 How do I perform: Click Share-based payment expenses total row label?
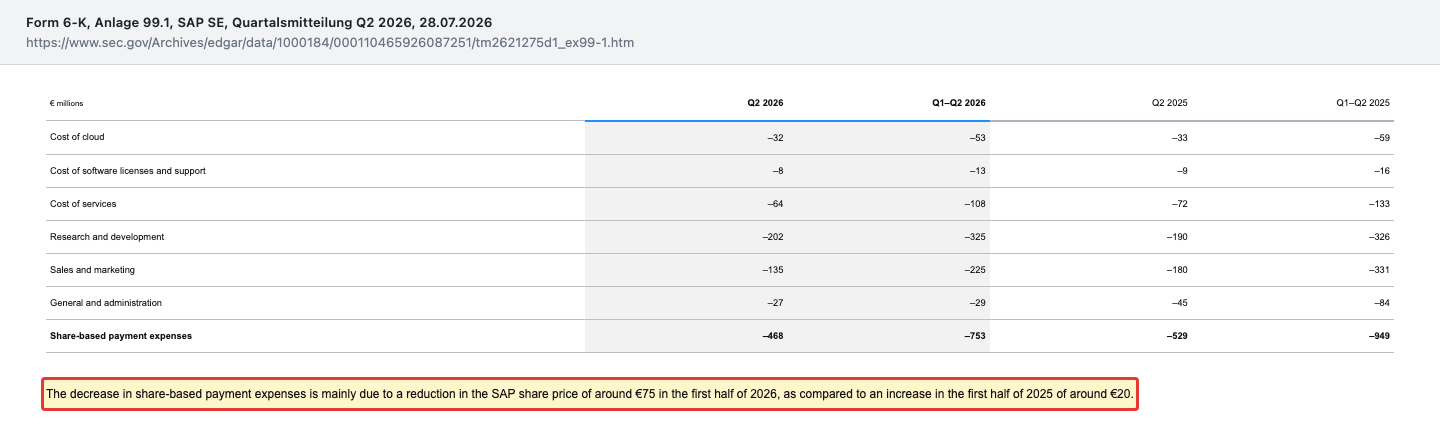click(x=121, y=336)
